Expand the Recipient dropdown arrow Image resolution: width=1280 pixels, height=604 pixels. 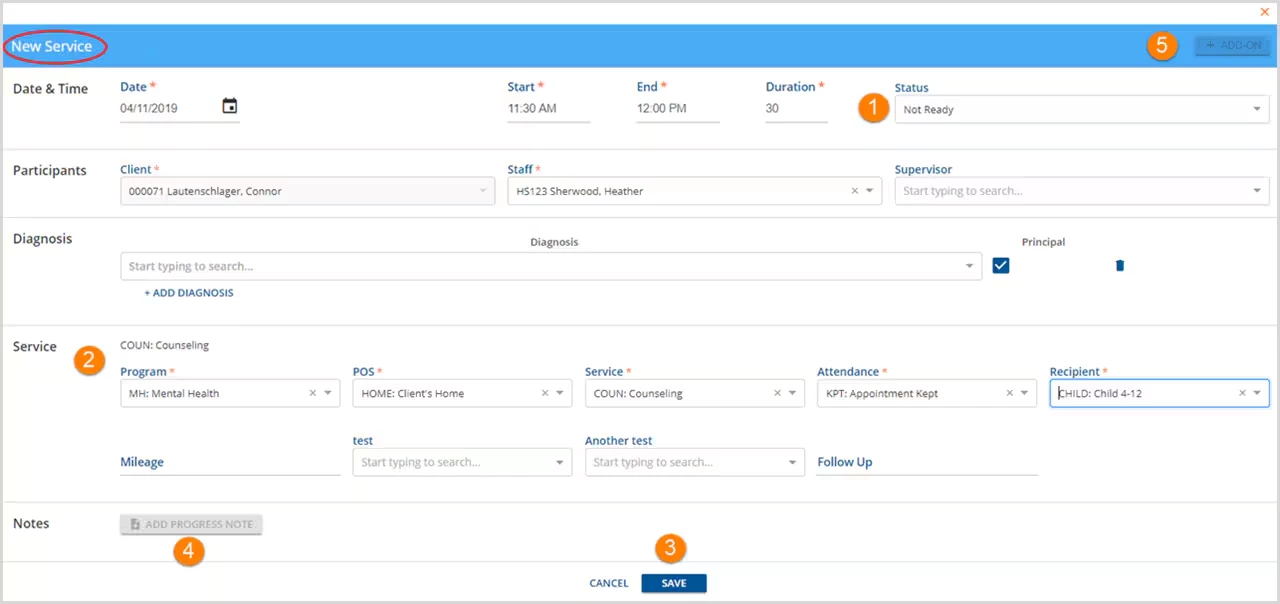(x=1257, y=393)
